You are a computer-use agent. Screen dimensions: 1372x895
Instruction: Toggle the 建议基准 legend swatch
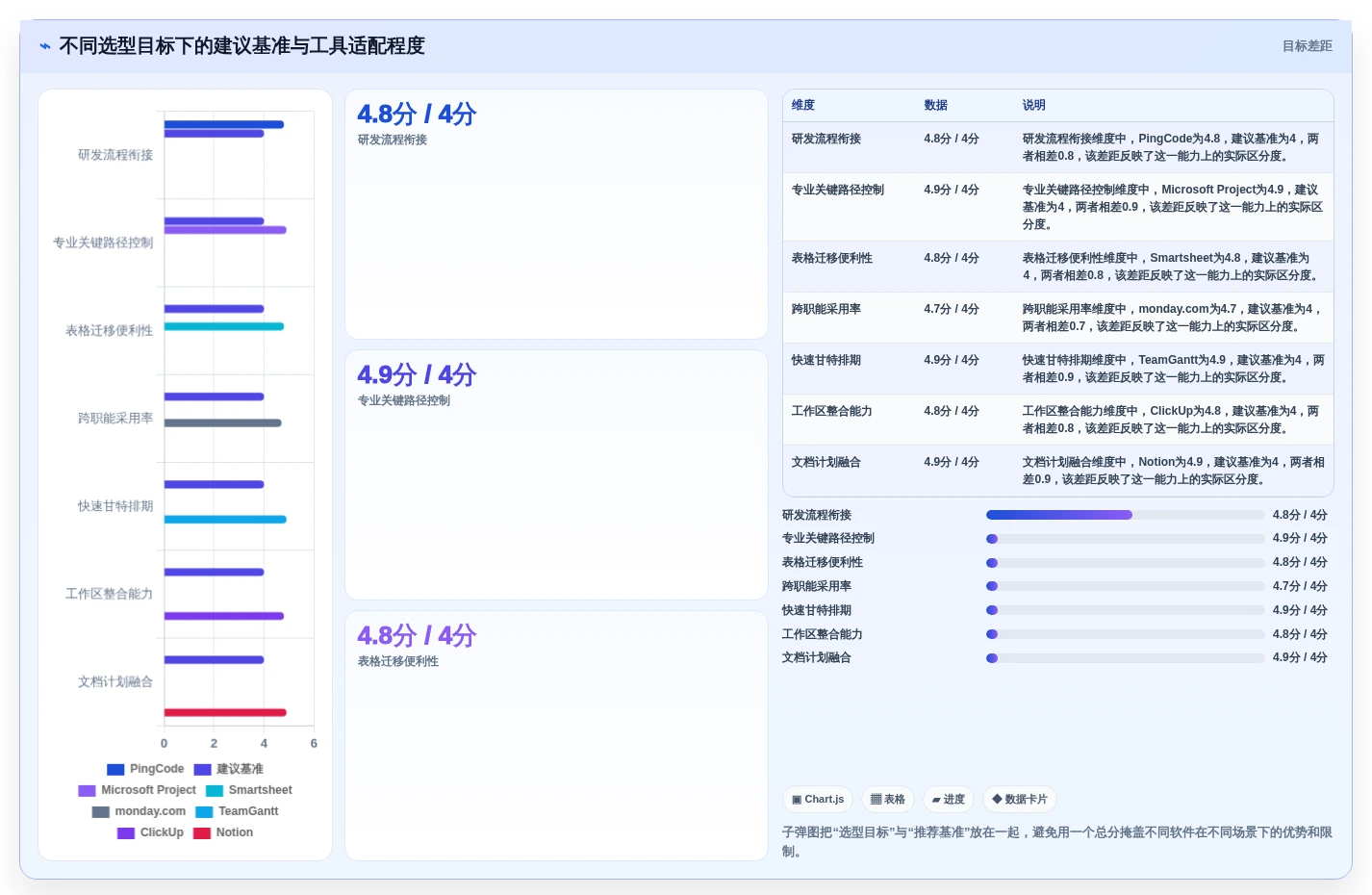click(202, 770)
